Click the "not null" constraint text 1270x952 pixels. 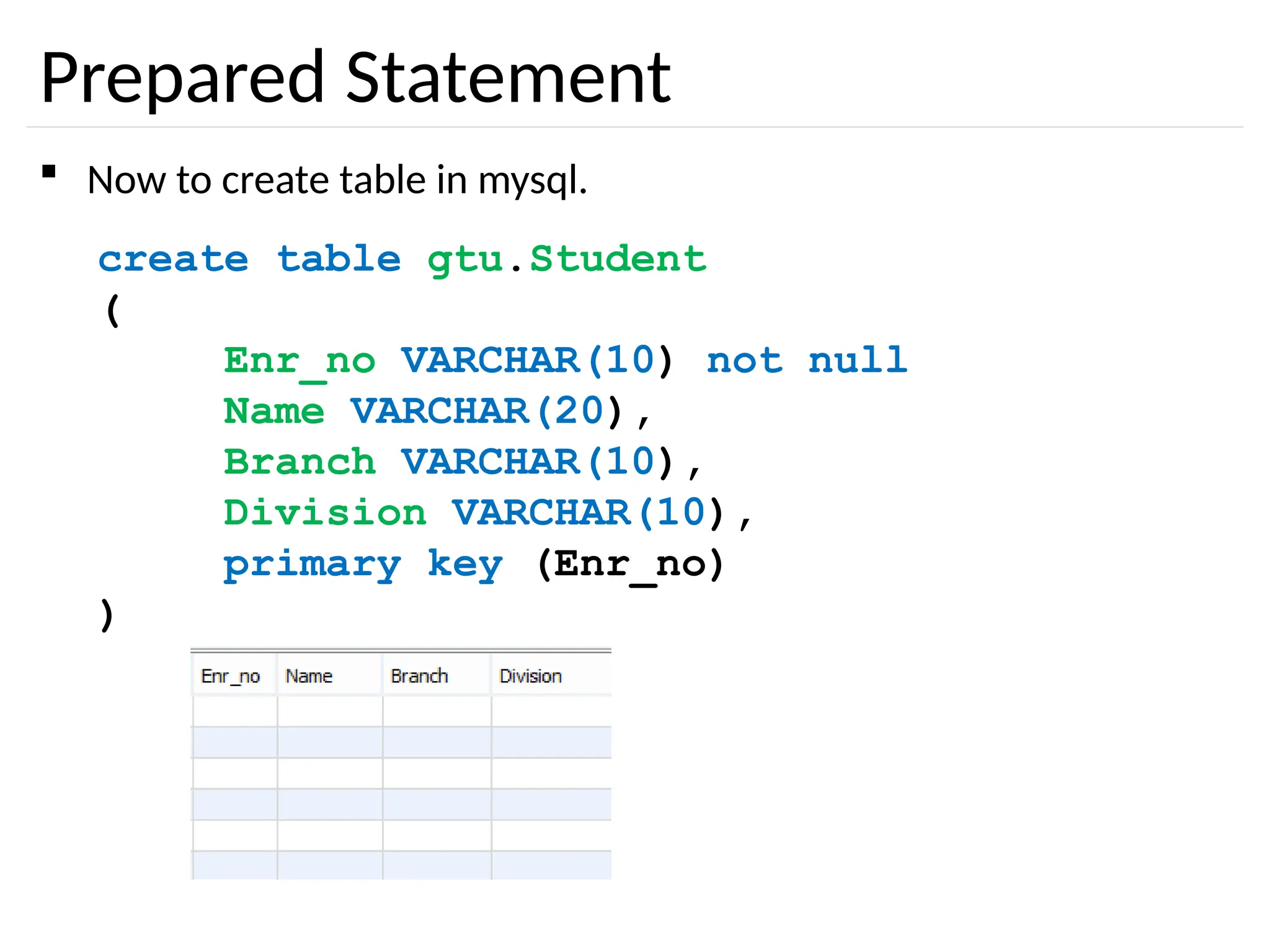(806, 360)
